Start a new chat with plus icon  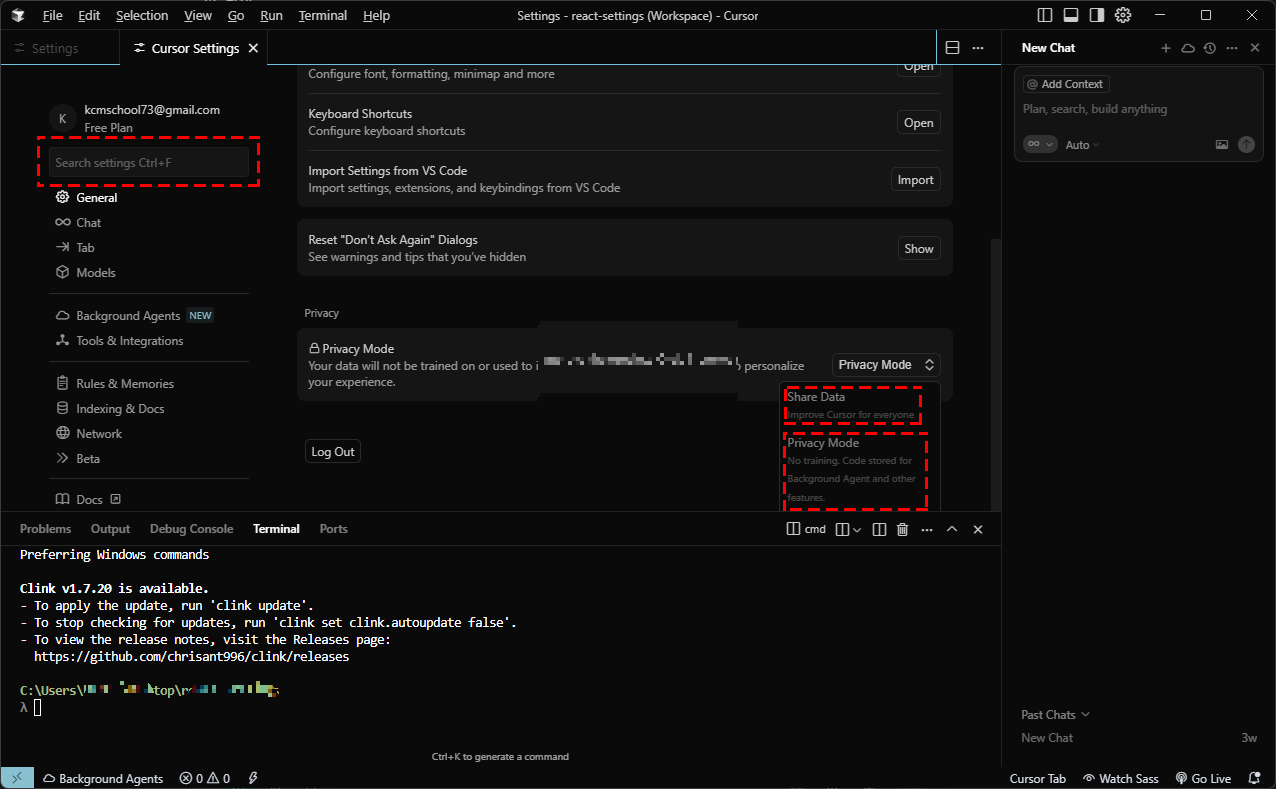pyautogui.click(x=1166, y=48)
